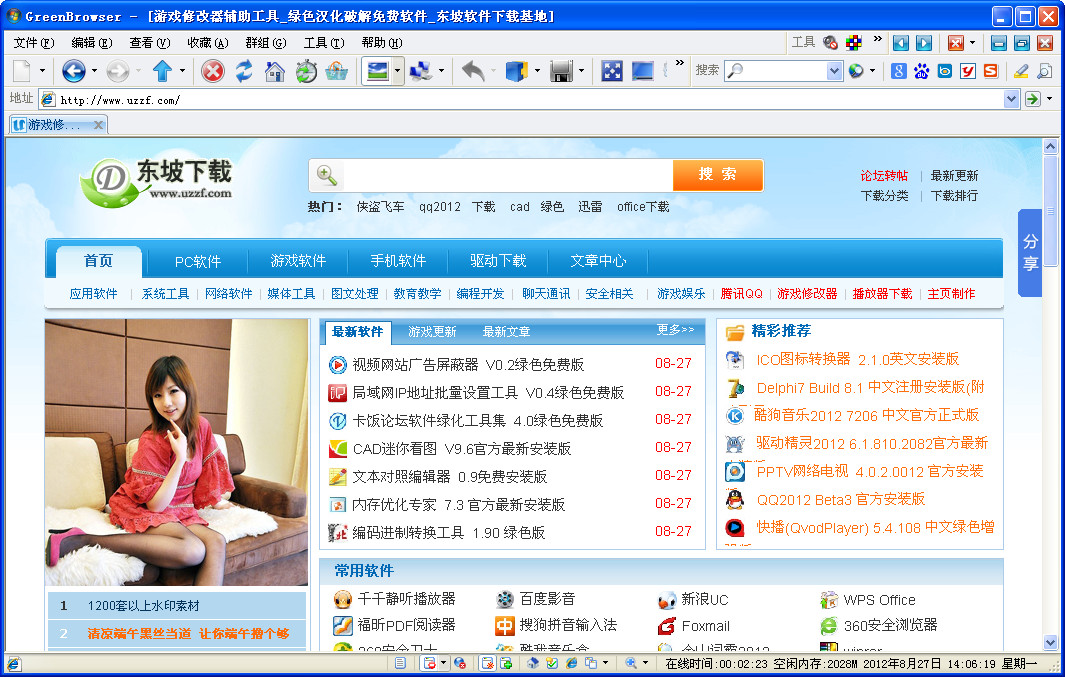1065x677 pixels.
Task: Open the 论坛转帖 link
Action: coord(884,175)
